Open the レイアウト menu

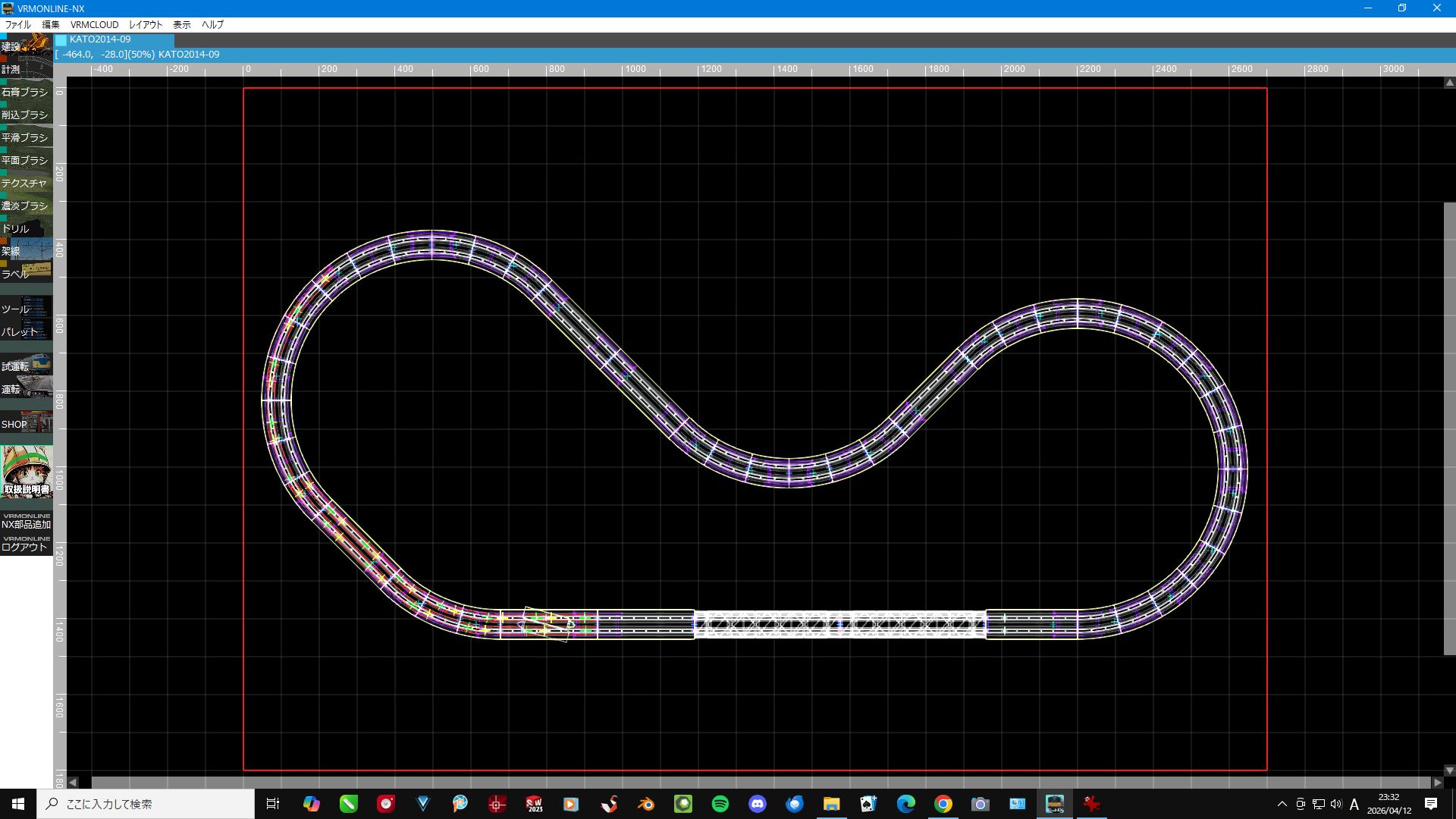coord(146,24)
